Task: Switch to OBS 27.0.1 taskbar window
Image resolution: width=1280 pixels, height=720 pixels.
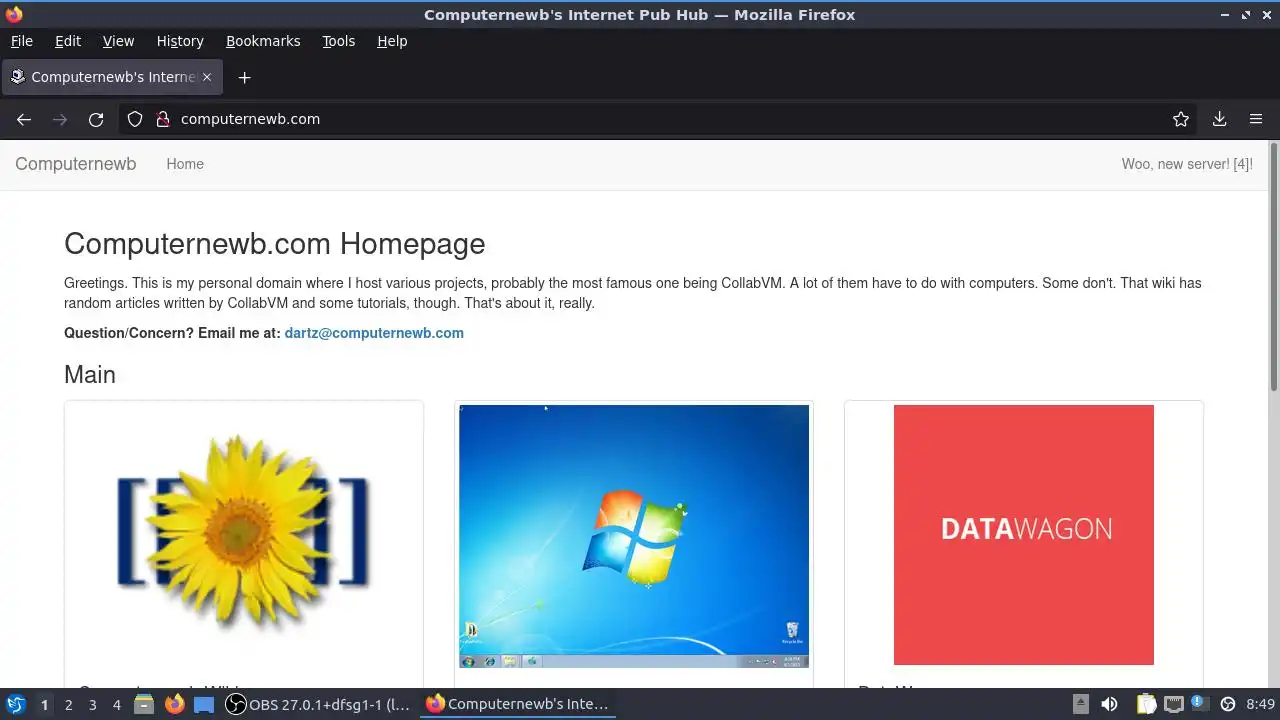Action: click(318, 704)
